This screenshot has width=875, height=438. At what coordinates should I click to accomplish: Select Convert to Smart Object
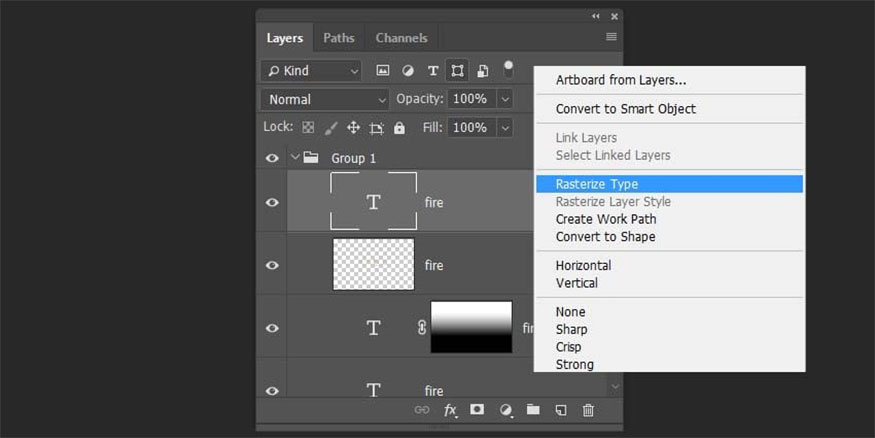point(625,108)
